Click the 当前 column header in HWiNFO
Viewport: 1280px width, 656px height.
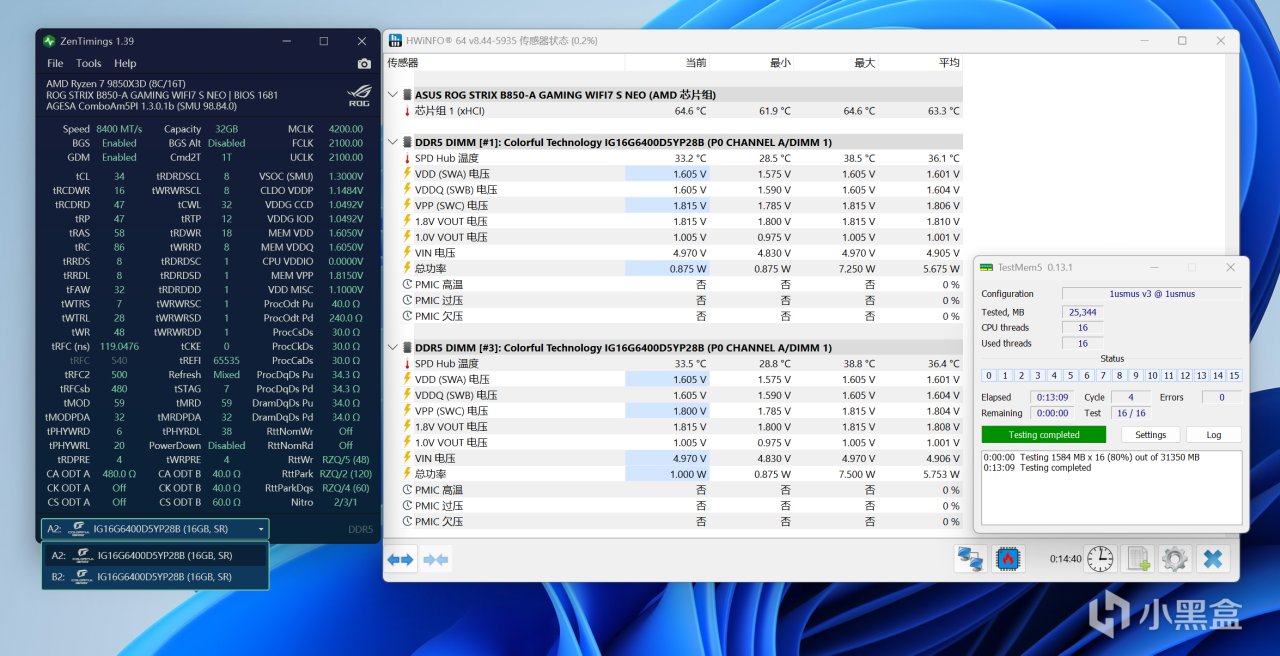(696, 63)
